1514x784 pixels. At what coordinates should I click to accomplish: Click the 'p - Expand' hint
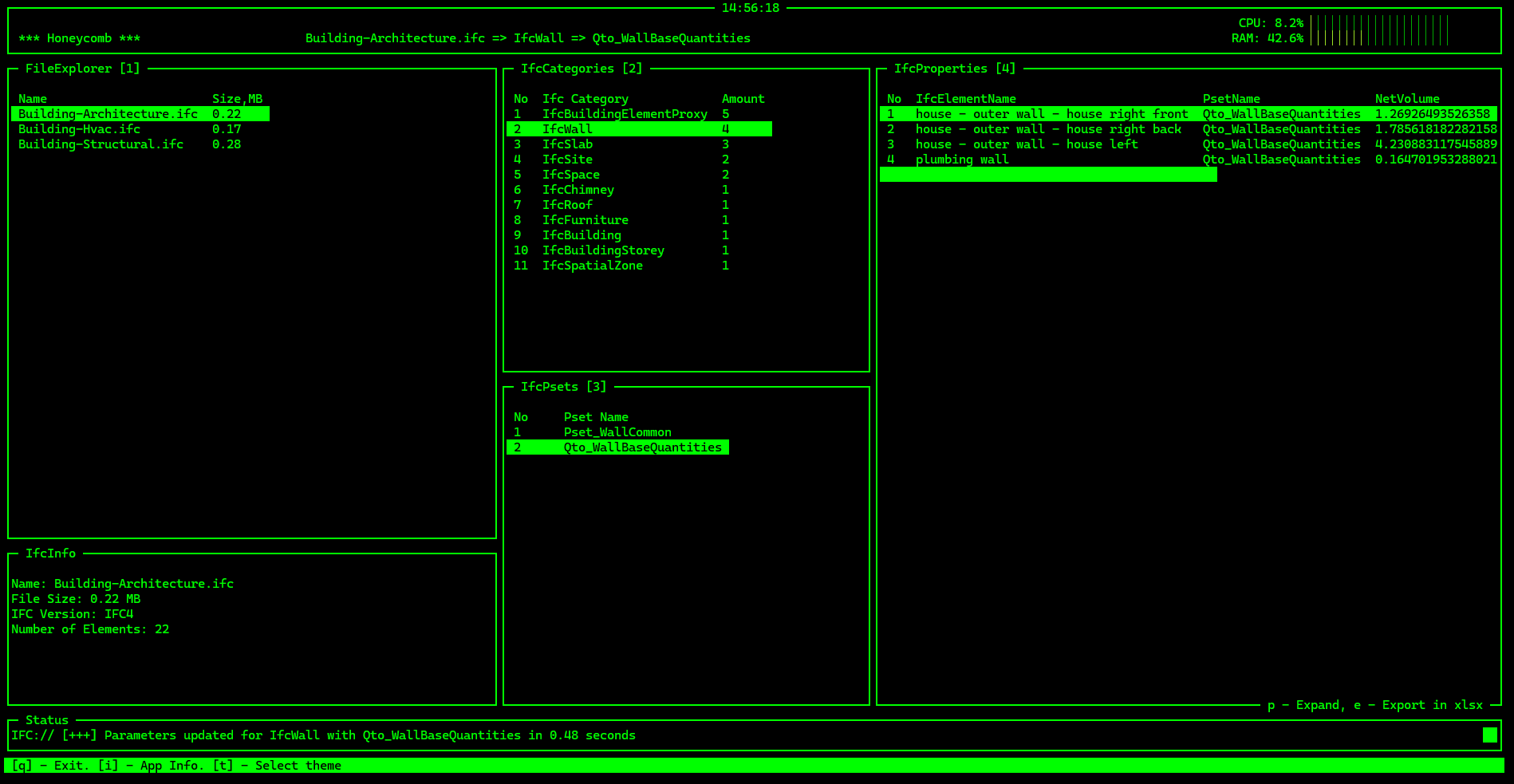point(1305,705)
